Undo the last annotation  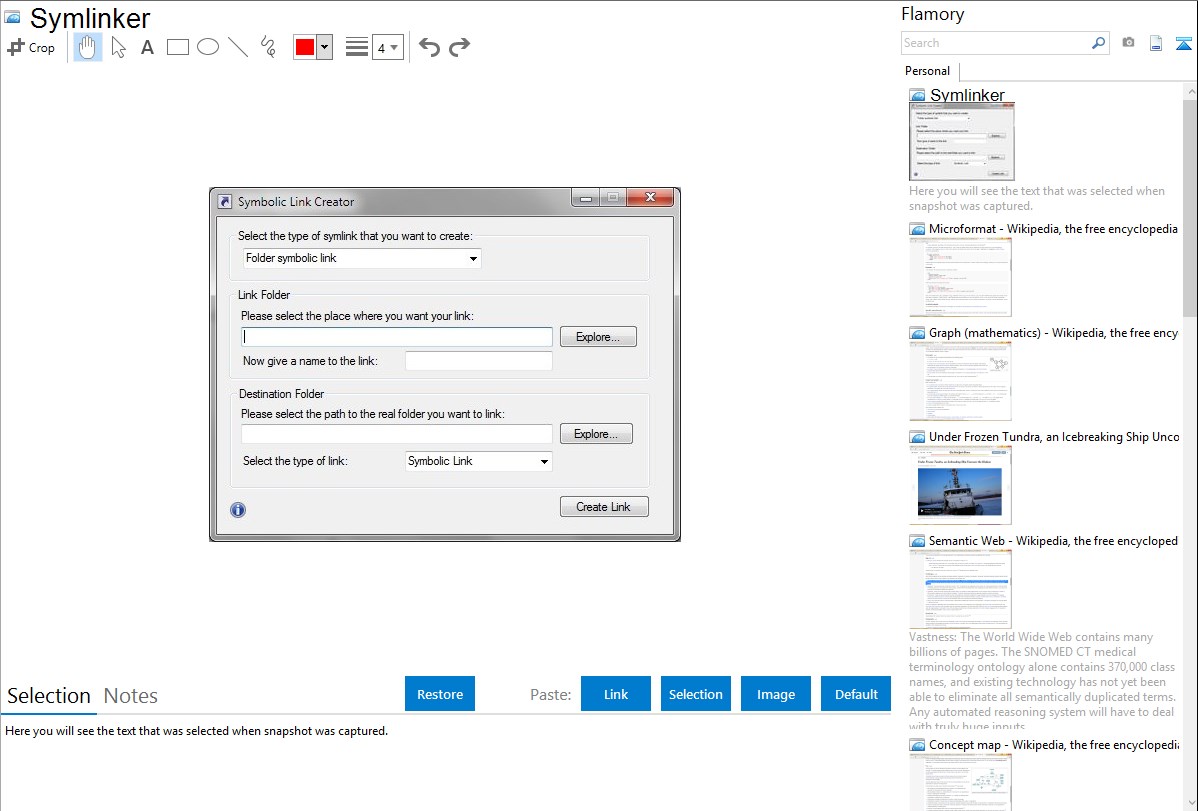click(429, 47)
